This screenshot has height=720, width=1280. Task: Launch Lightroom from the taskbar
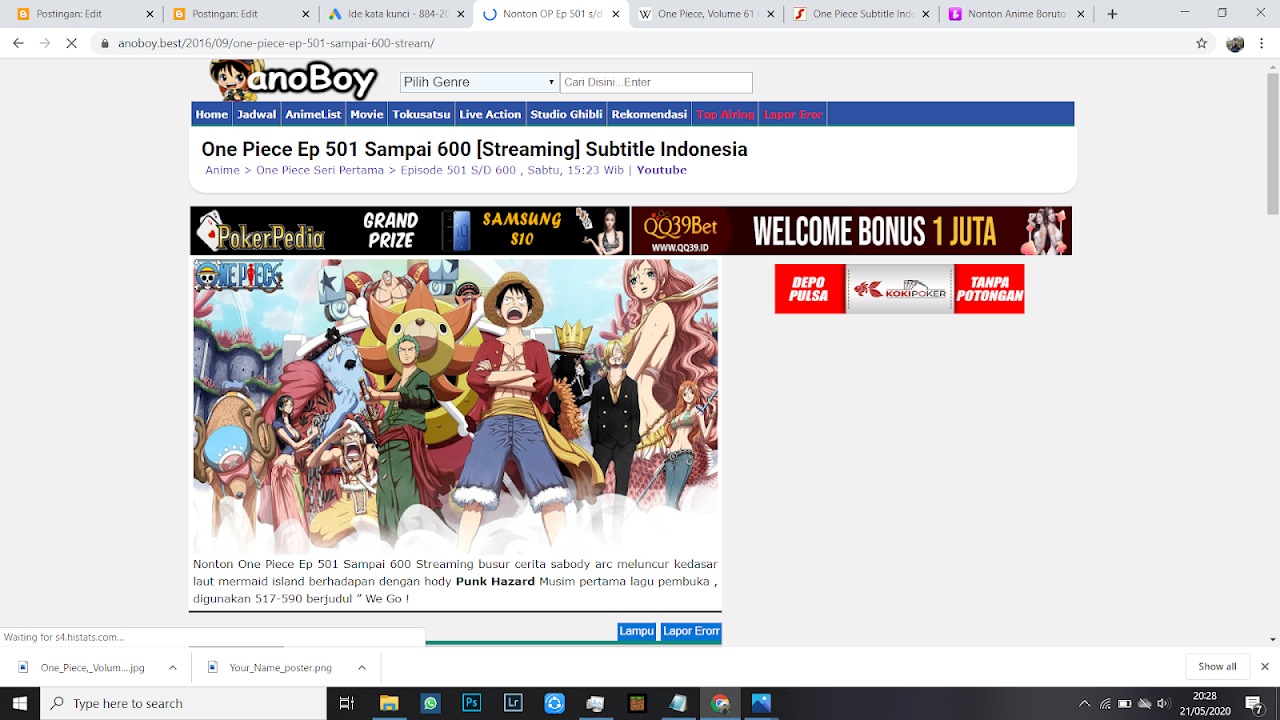(x=513, y=703)
